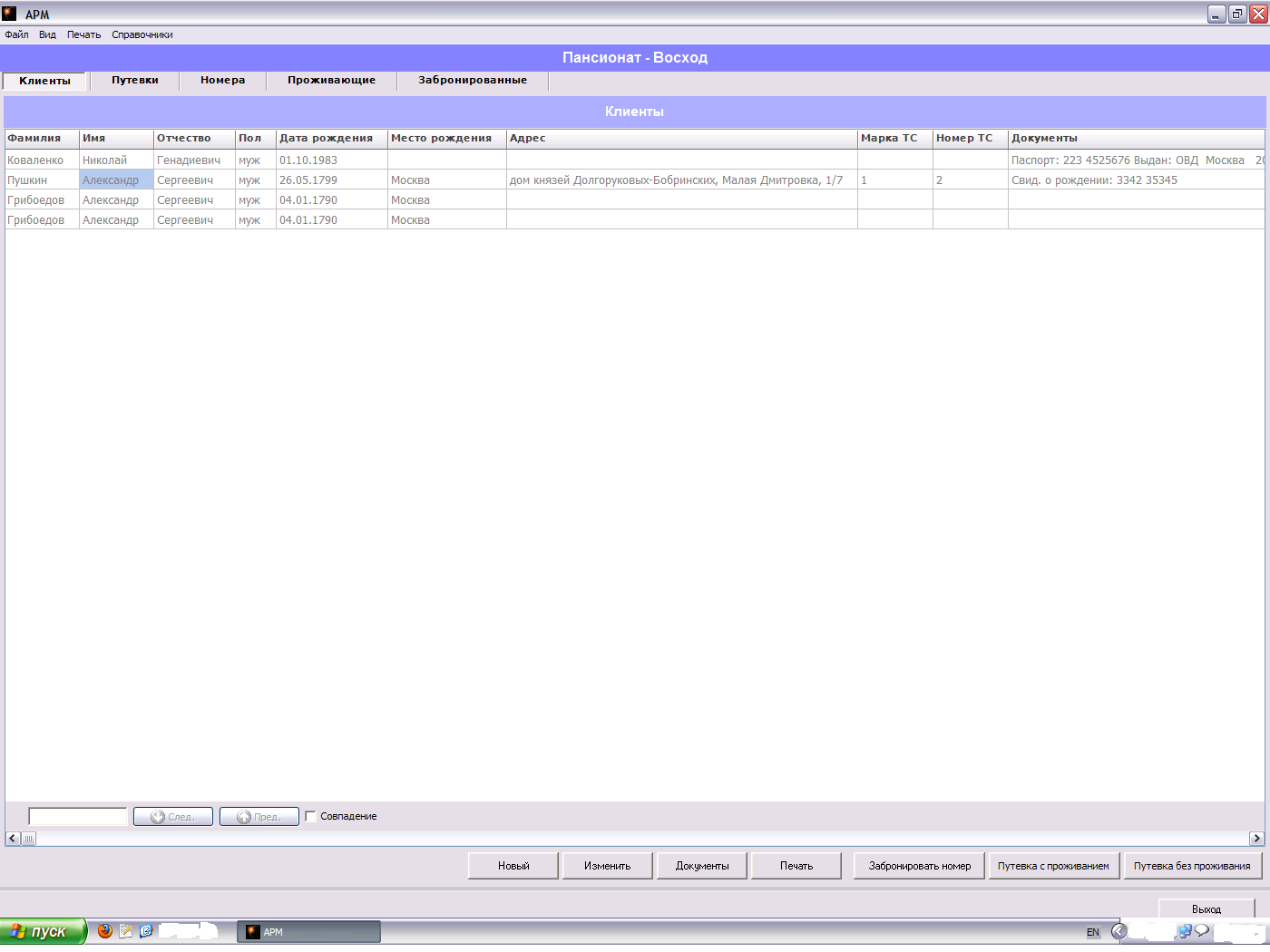Viewport: 1270px width, 952px height.
Task: Click the Изменить button
Action: pos(608,866)
